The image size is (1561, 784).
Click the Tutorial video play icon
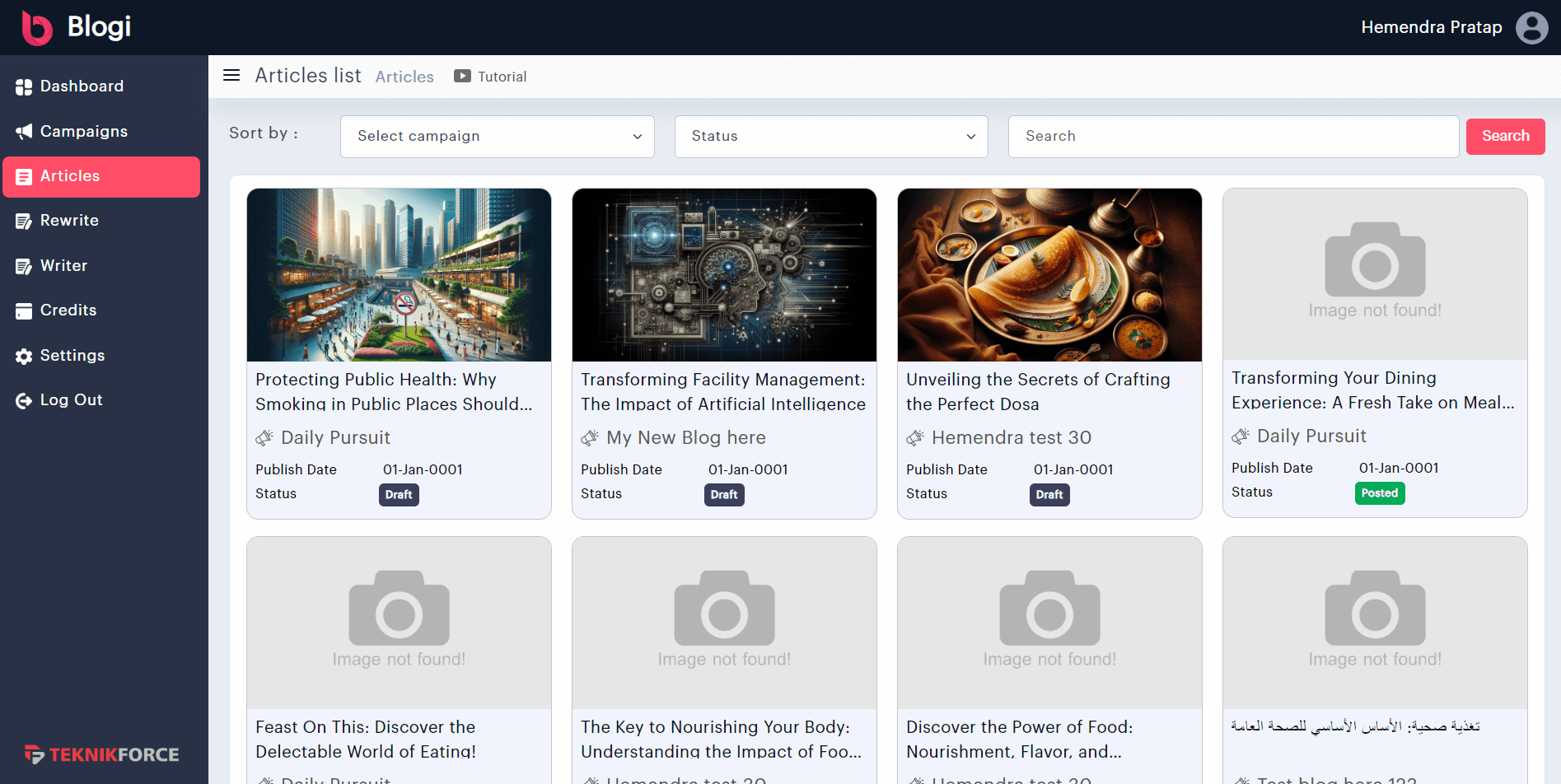pos(462,76)
